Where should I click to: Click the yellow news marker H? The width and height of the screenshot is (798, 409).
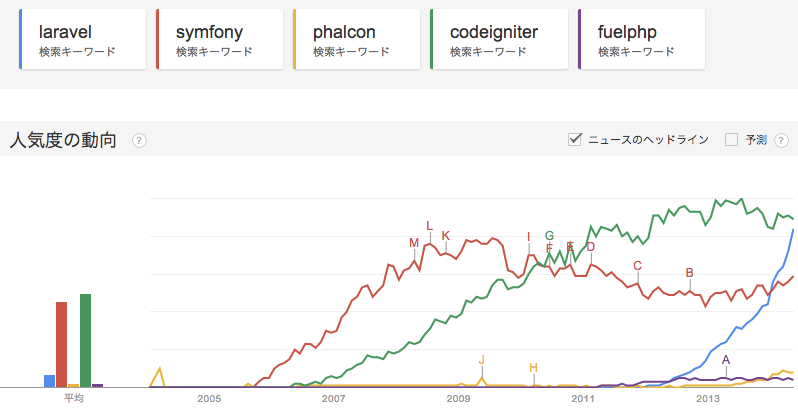pos(533,368)
